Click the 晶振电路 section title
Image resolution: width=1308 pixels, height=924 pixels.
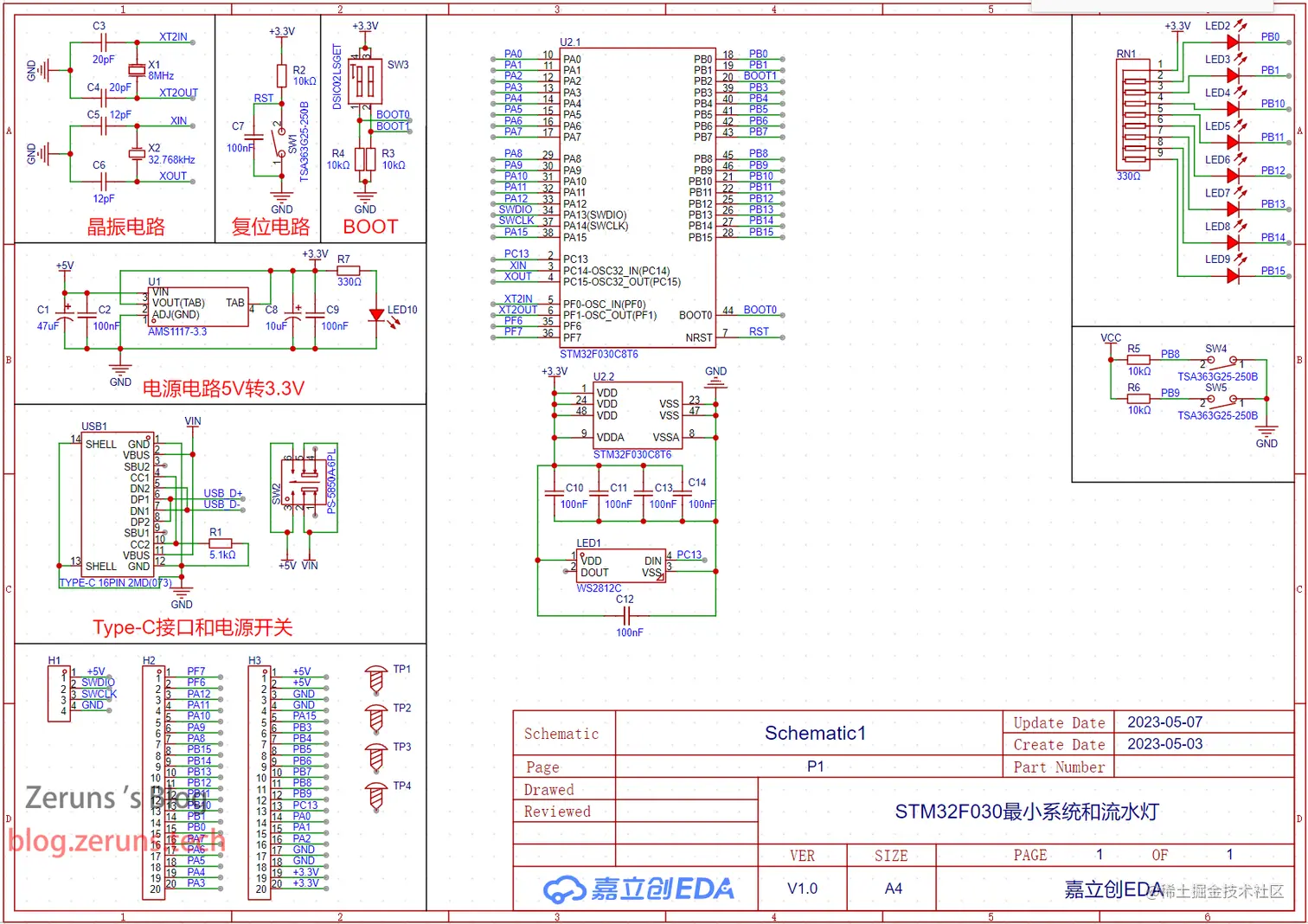pyautogui.click(x=126, y=227)
